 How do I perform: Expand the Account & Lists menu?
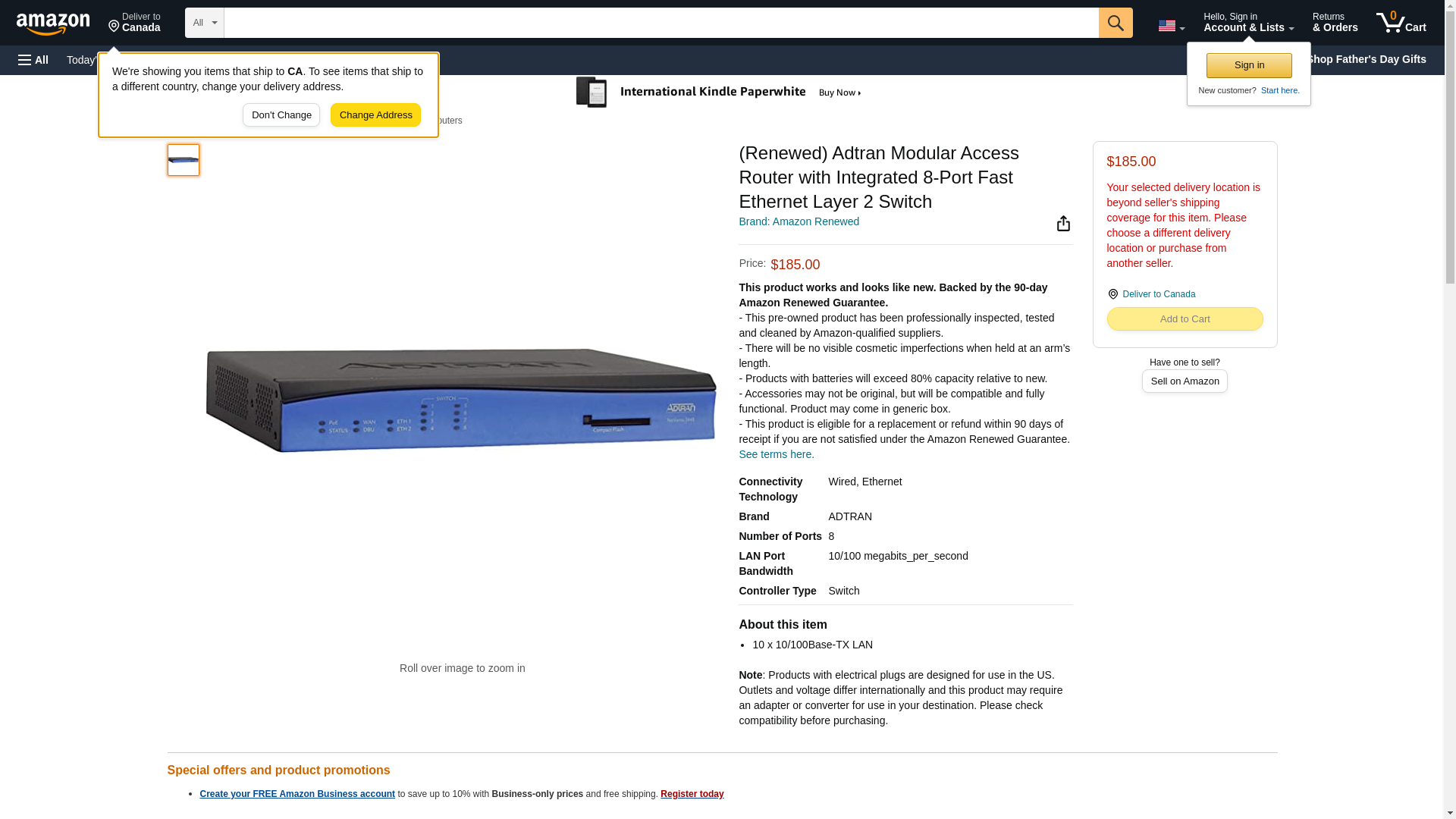1248,22
